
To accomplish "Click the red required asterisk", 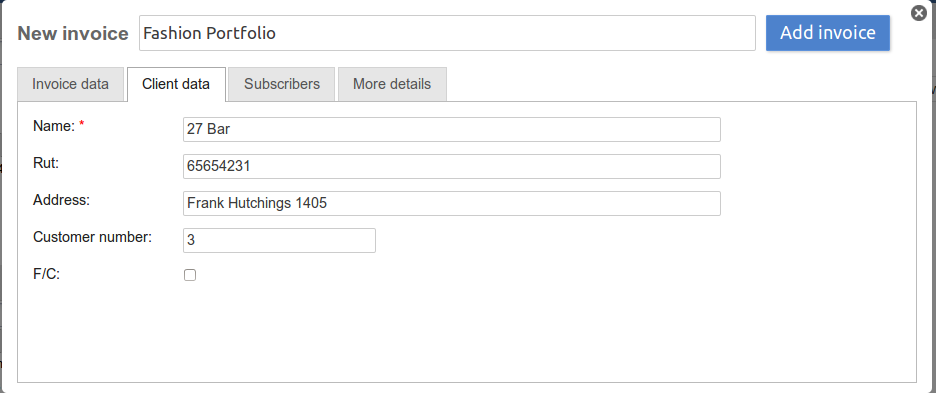I will coord(82,124).
